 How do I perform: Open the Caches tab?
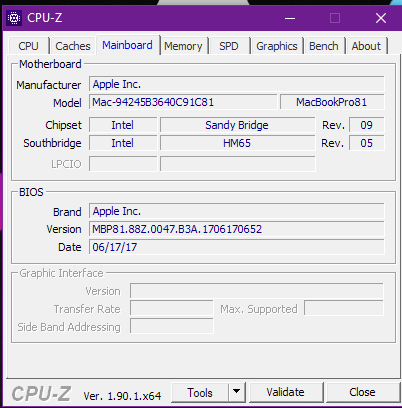pyautogui.click(x=73, y=46)
